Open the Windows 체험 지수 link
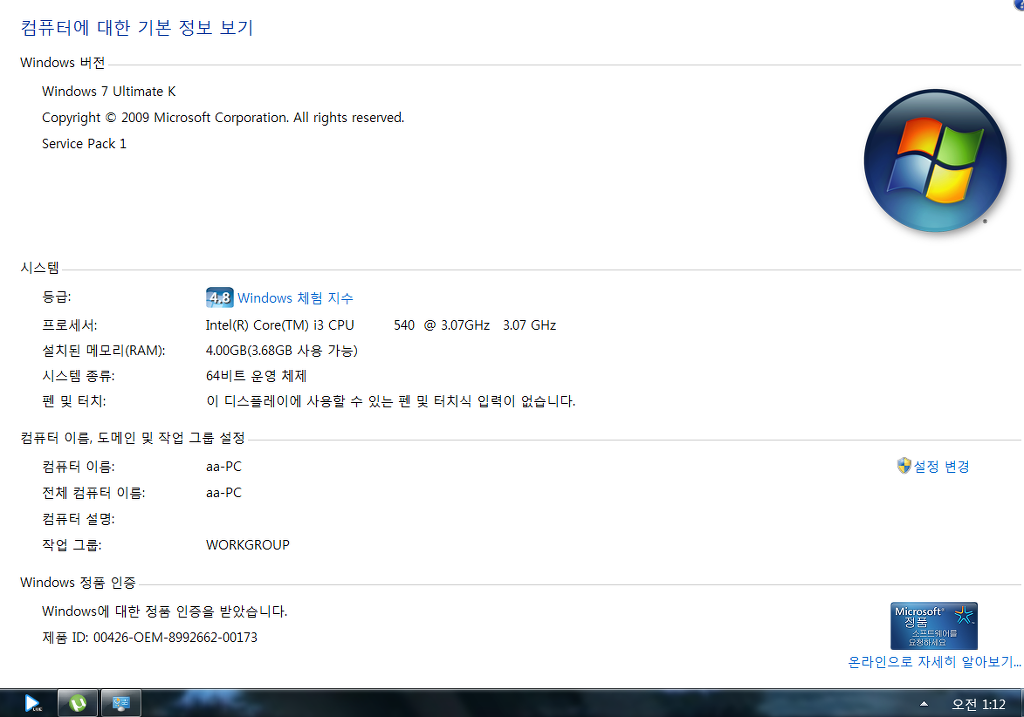The height and width of the screenshot is (717, 1024). click(295, 298)
